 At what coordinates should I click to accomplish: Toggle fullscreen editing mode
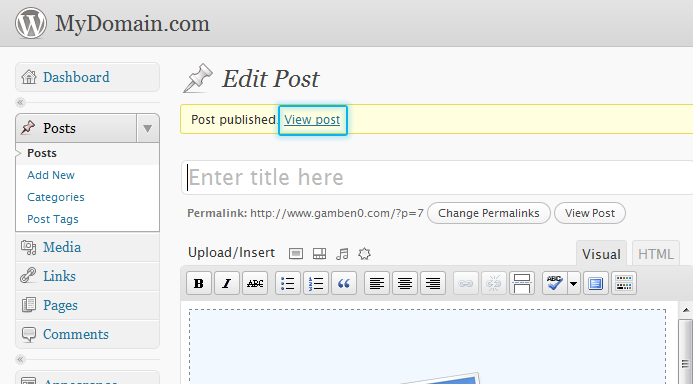(596, 283)
